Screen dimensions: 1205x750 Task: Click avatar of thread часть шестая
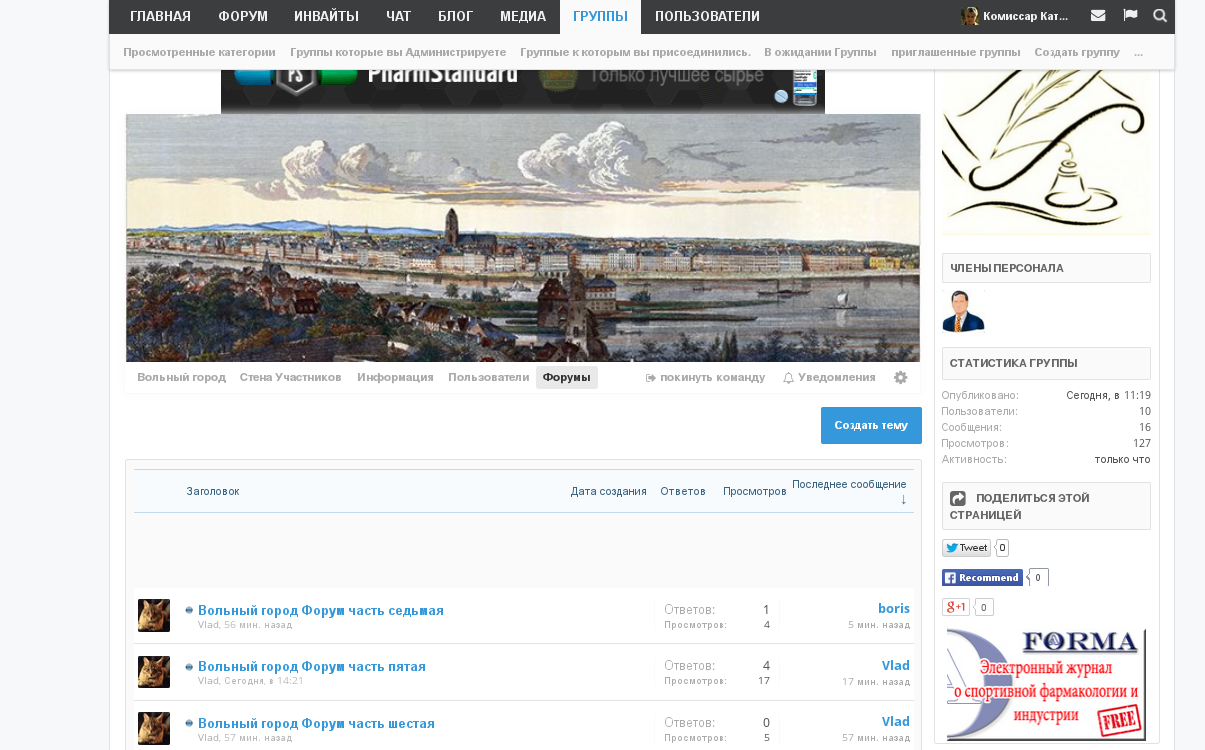click(154, 729)
